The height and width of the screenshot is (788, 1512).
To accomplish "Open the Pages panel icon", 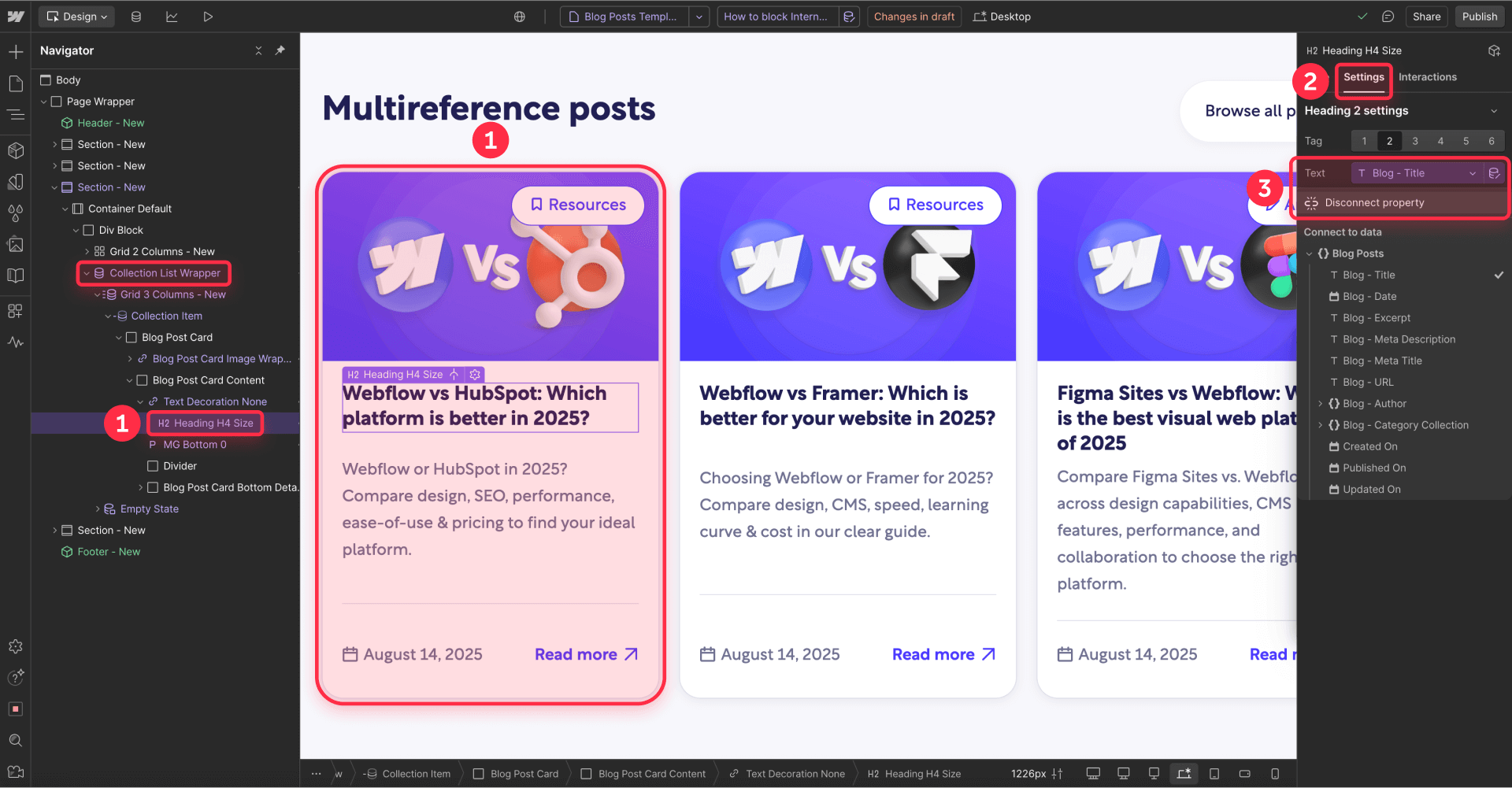I will coord(16,83).
